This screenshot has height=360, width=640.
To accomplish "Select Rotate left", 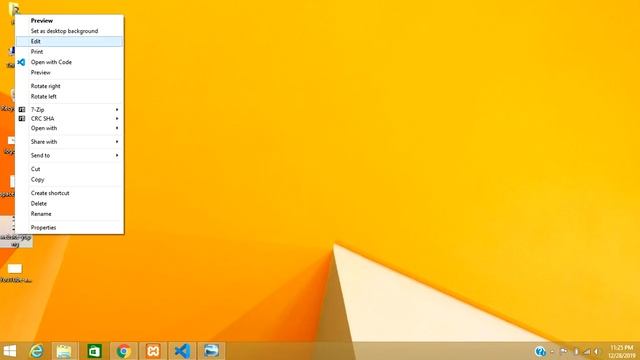I will coord(44,96).
